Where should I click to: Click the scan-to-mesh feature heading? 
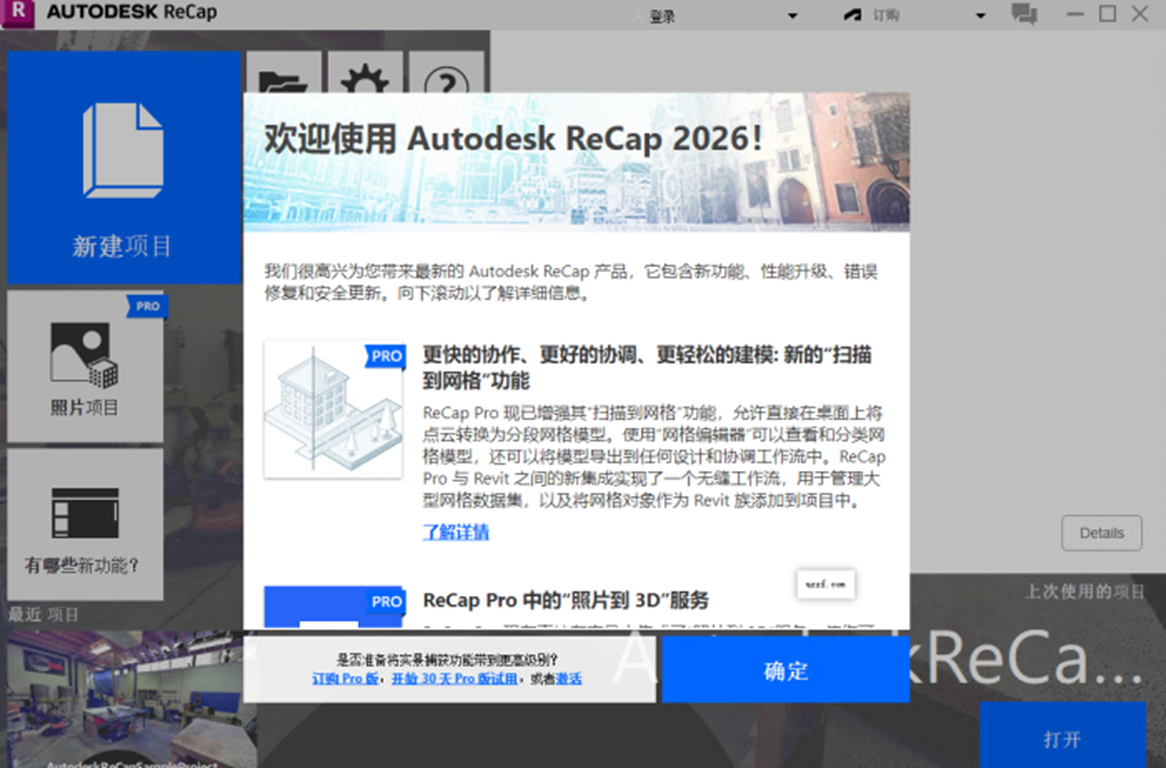[x=647, y=367]
